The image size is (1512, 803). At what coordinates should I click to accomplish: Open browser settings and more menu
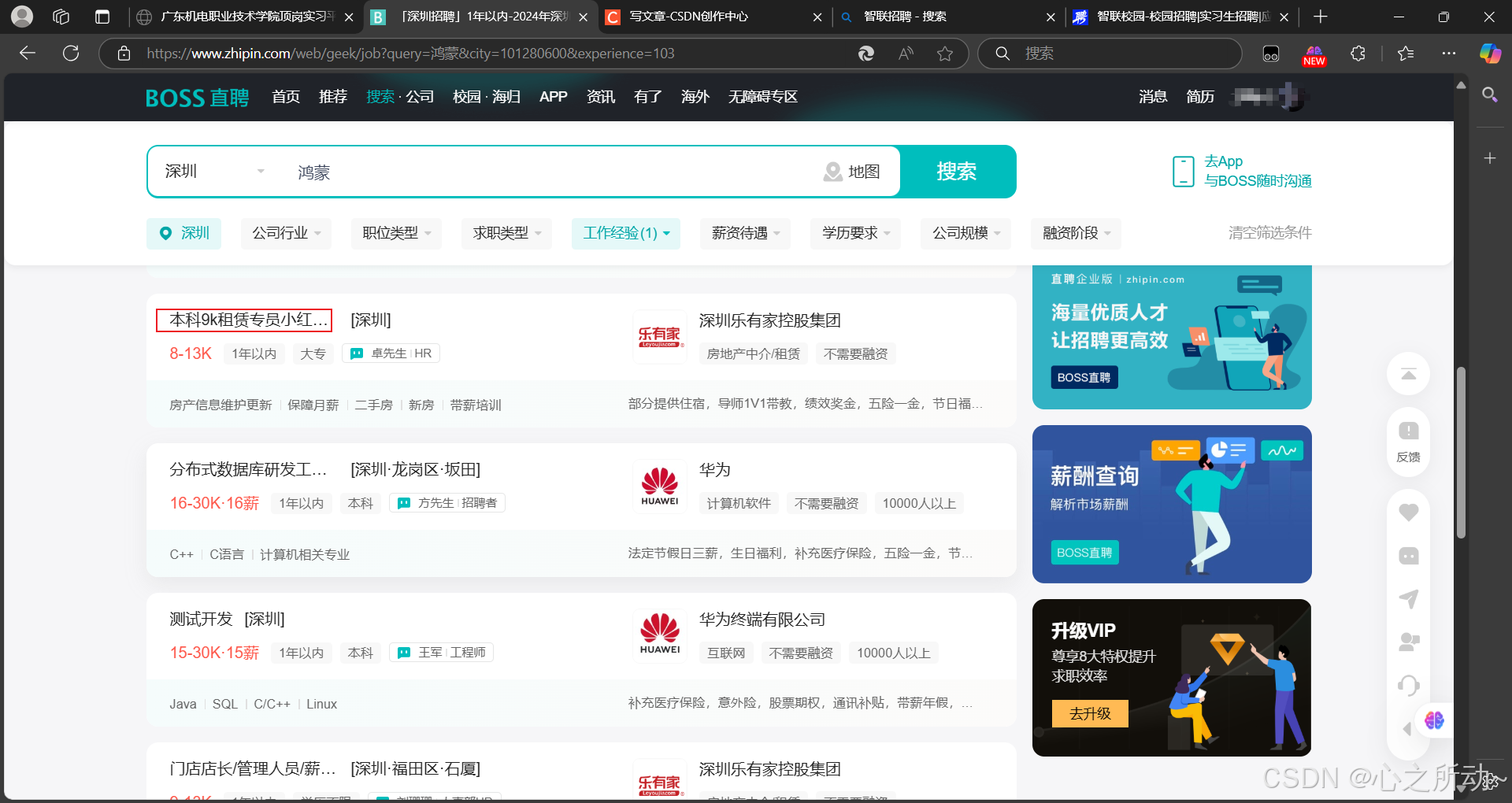pyautogui.click(x=1449, y=54)
